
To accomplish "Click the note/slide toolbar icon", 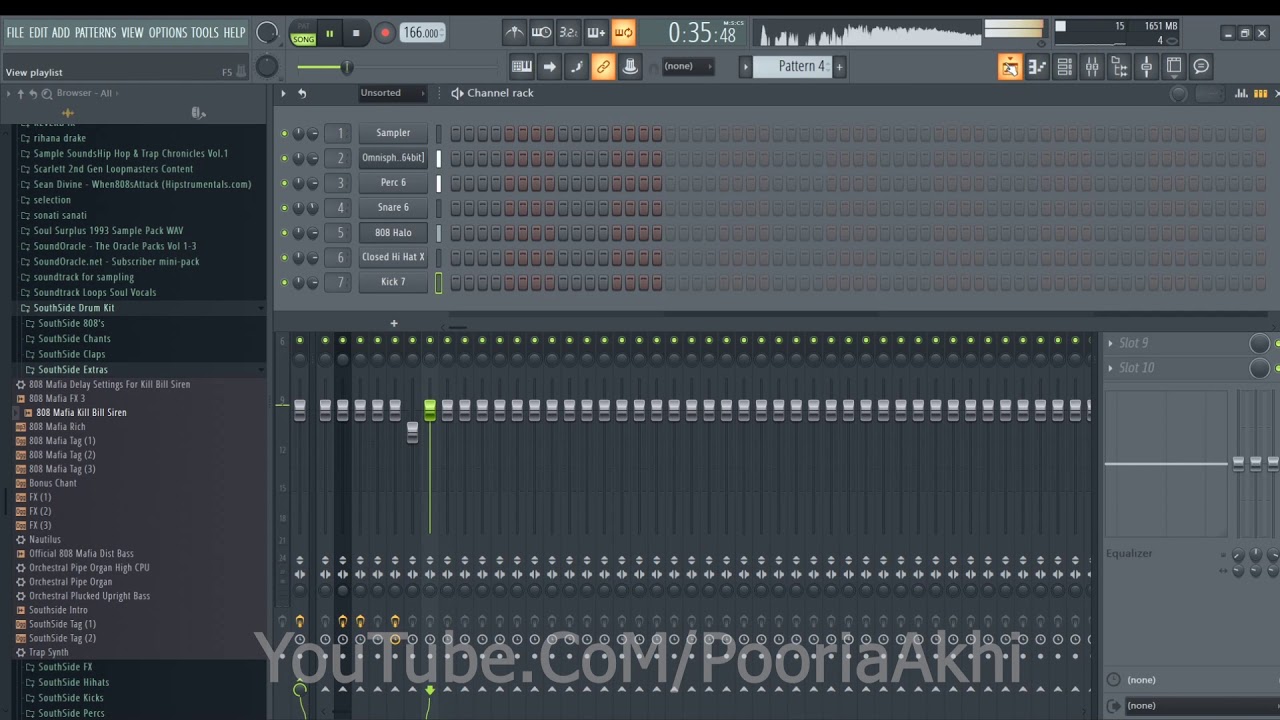I will point(576,66).
